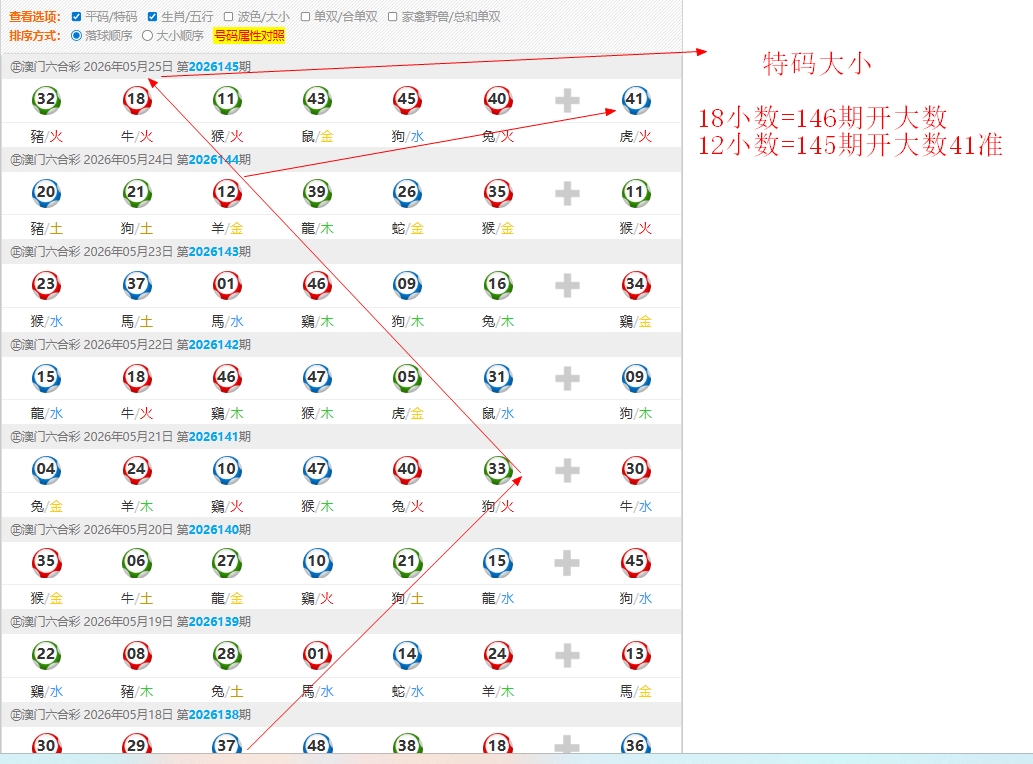
Task: Open the 2026141 period number link
Action: [213, 437]
